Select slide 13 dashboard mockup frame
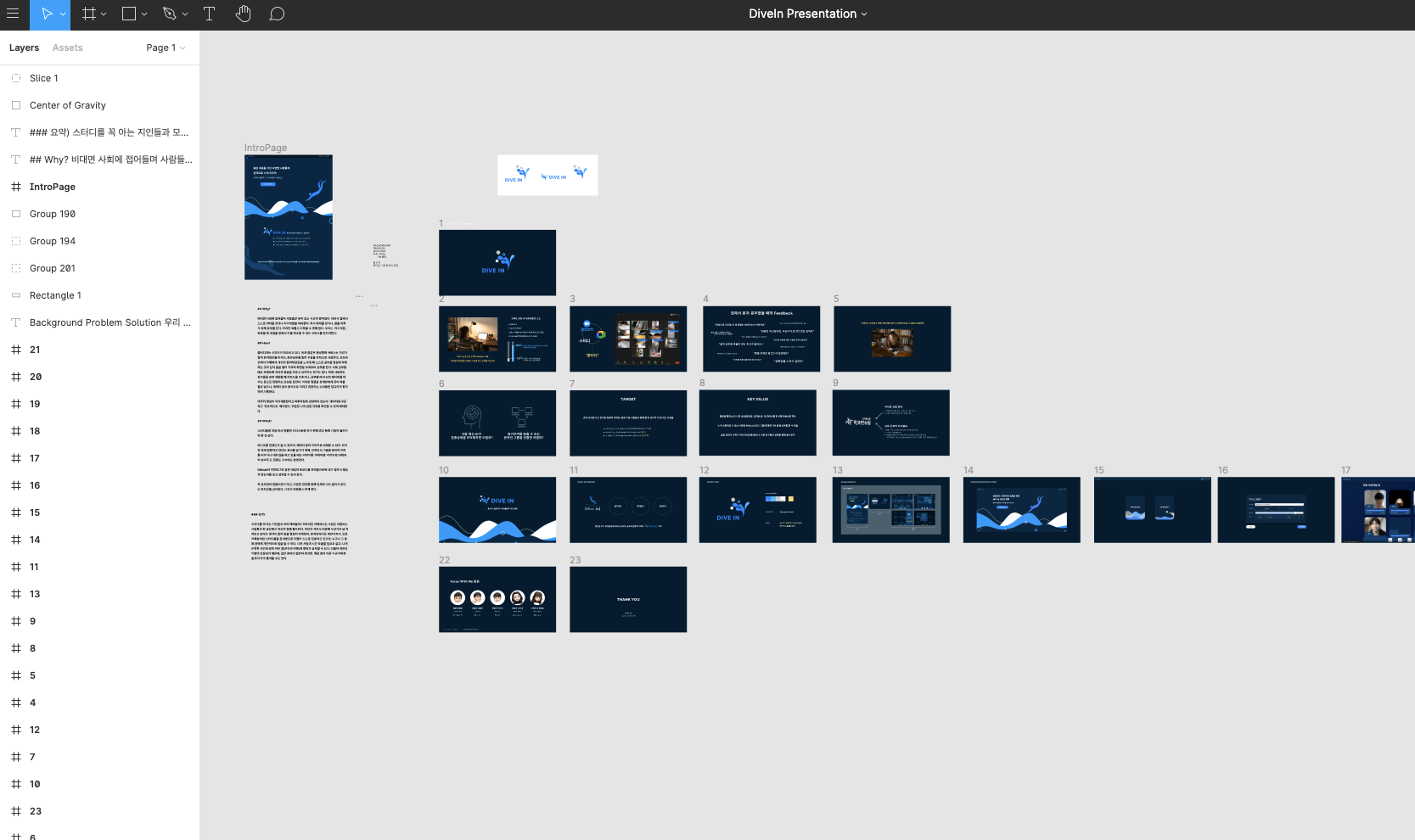 point(891,509)
